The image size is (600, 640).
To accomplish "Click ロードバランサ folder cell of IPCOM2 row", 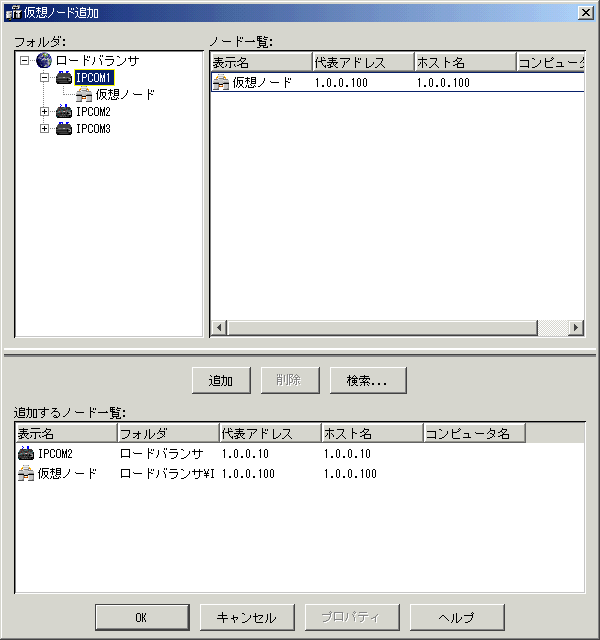I will [x=162, y=454].
